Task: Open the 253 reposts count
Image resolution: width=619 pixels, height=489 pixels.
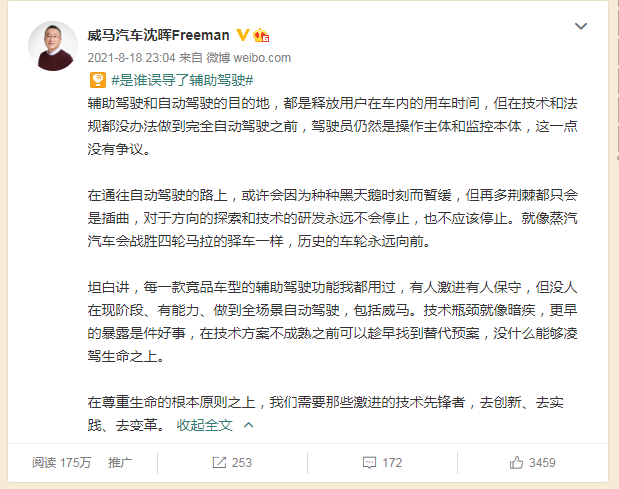Action: pos(242,463)
